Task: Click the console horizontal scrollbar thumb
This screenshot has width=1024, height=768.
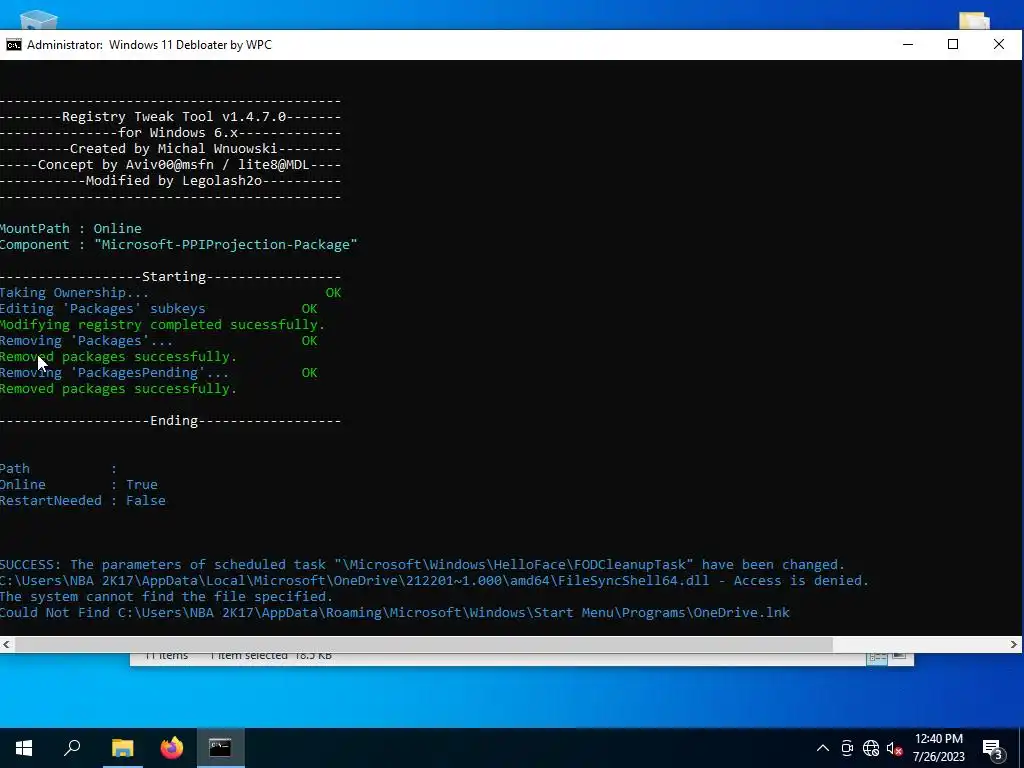Action: 424,644
